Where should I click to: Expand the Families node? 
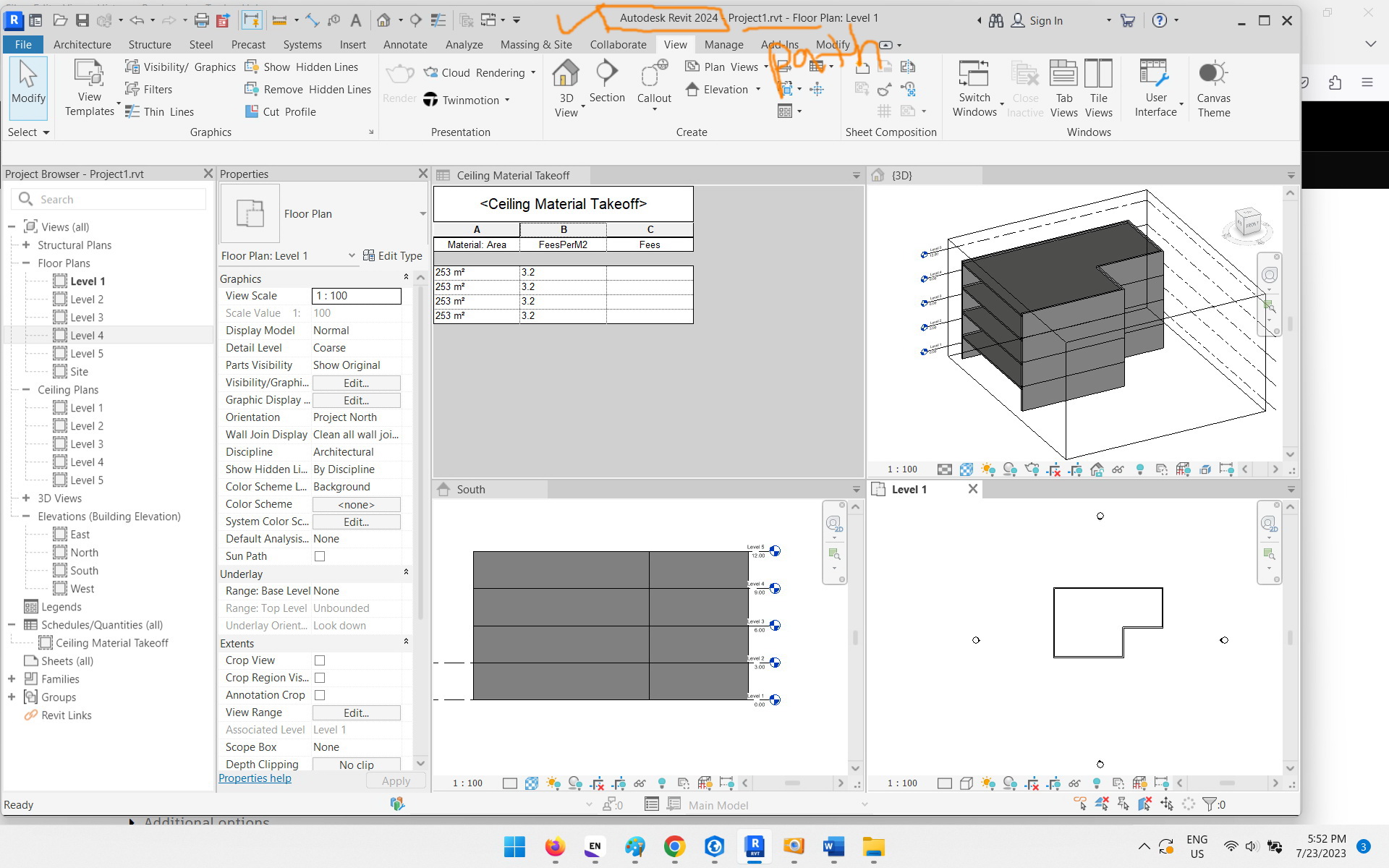point(12,678)
